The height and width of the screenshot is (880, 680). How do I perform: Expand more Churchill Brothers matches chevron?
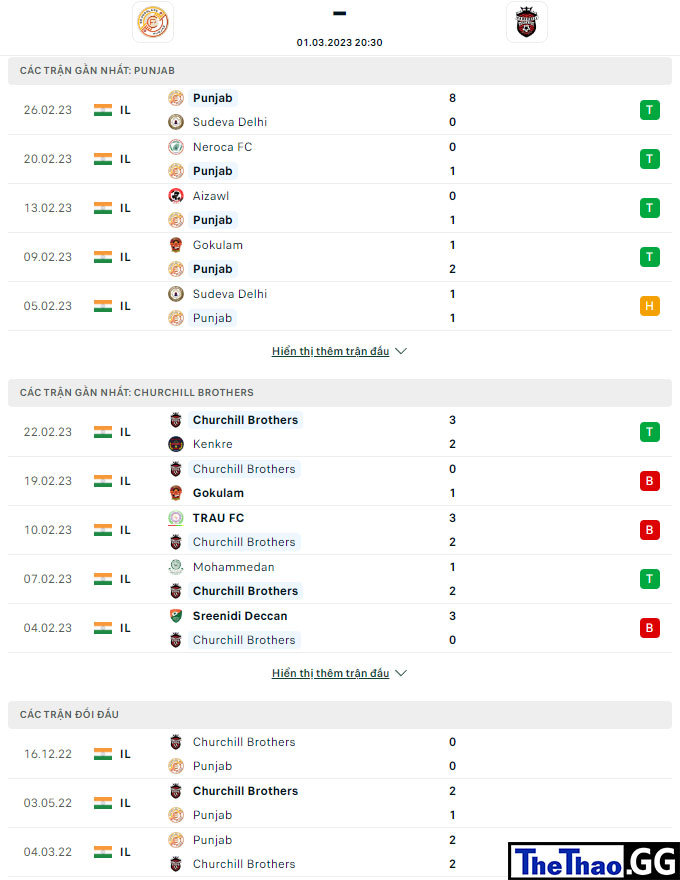[x=401, y=673]
